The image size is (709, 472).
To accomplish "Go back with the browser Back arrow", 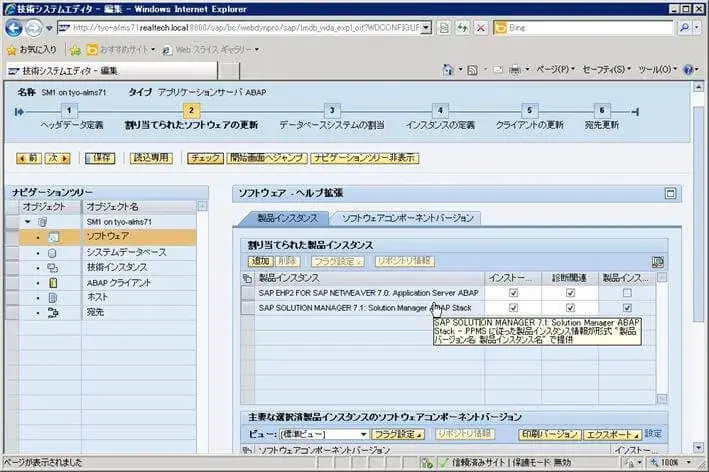I will click(13, 28).
